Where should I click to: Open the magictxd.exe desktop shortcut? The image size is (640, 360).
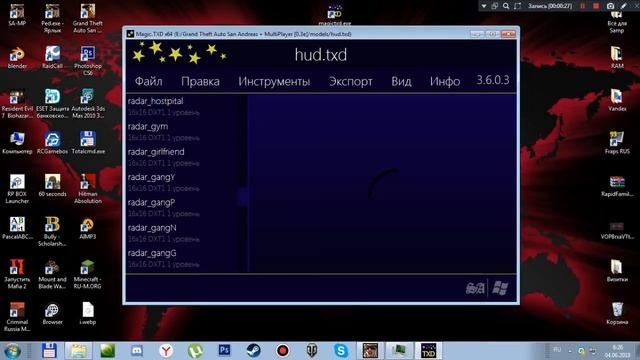tap(334, 15)
